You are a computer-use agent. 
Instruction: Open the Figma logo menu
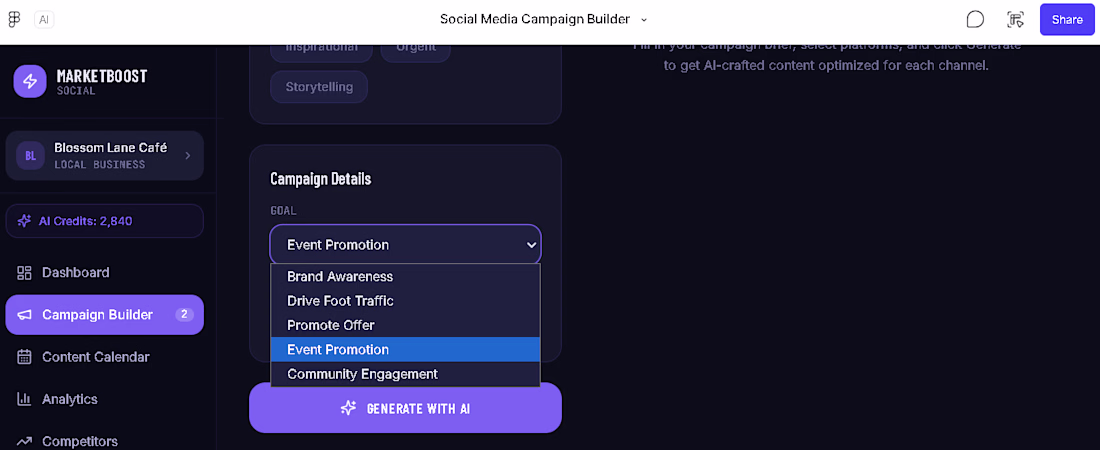click(14, 20)
